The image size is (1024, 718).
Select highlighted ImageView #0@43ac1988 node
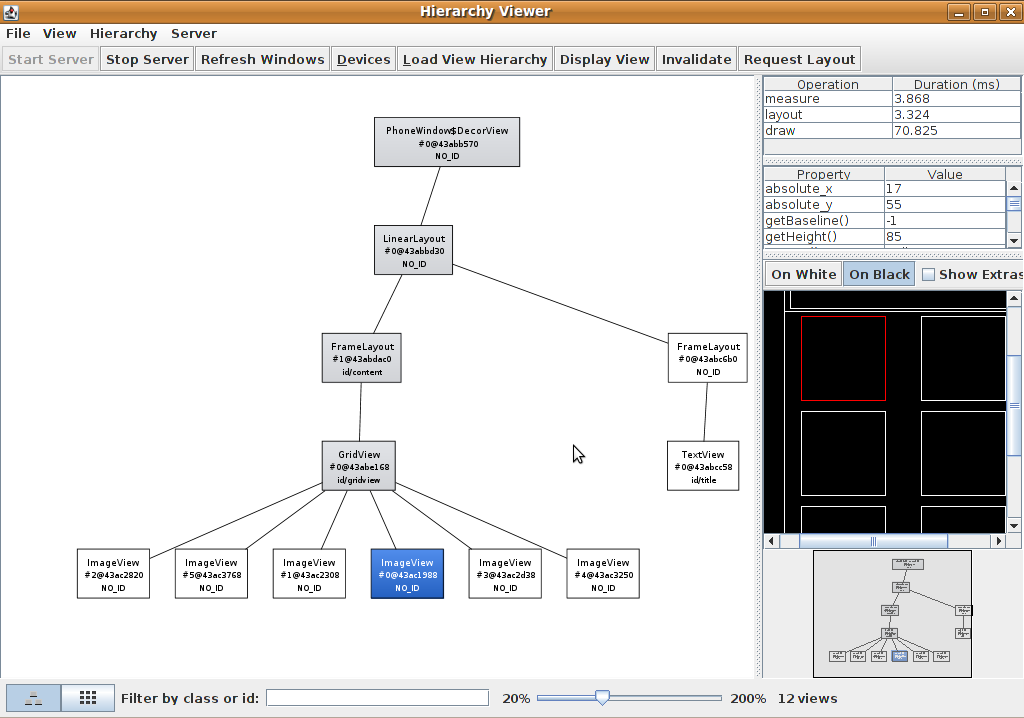407,574
